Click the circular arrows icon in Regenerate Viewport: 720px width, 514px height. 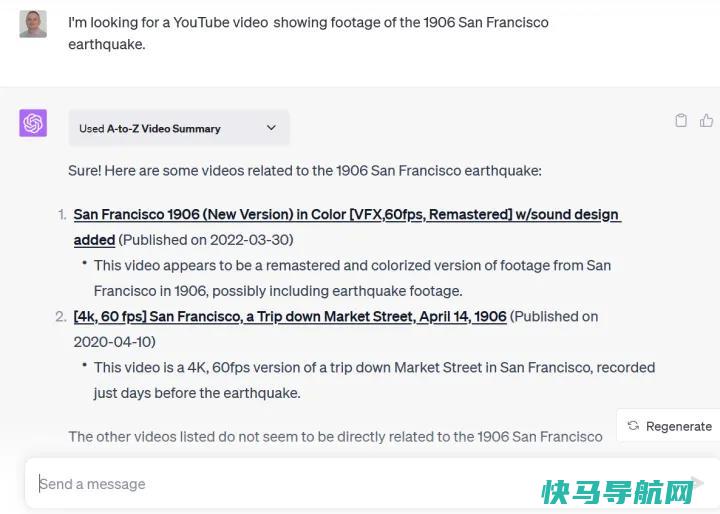click(x=633, y=426)
